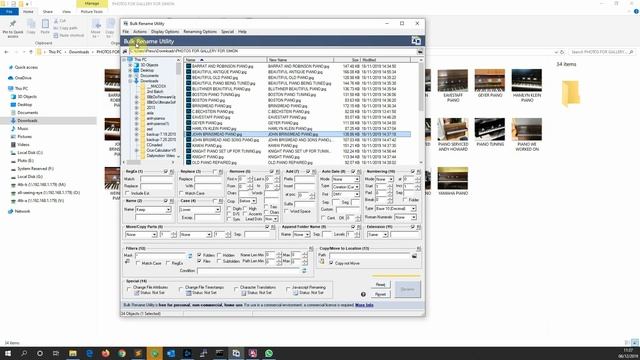The height and width of the screenshot is (360, 640).
Task: Enable the Change File Attributes checkbox
Action: (x=129, y=288)
